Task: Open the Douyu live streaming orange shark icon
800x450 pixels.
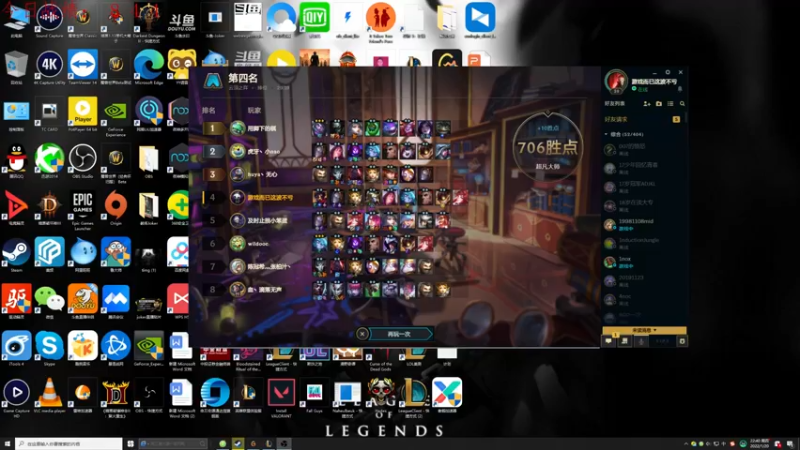Action: (x=83, y=302)
